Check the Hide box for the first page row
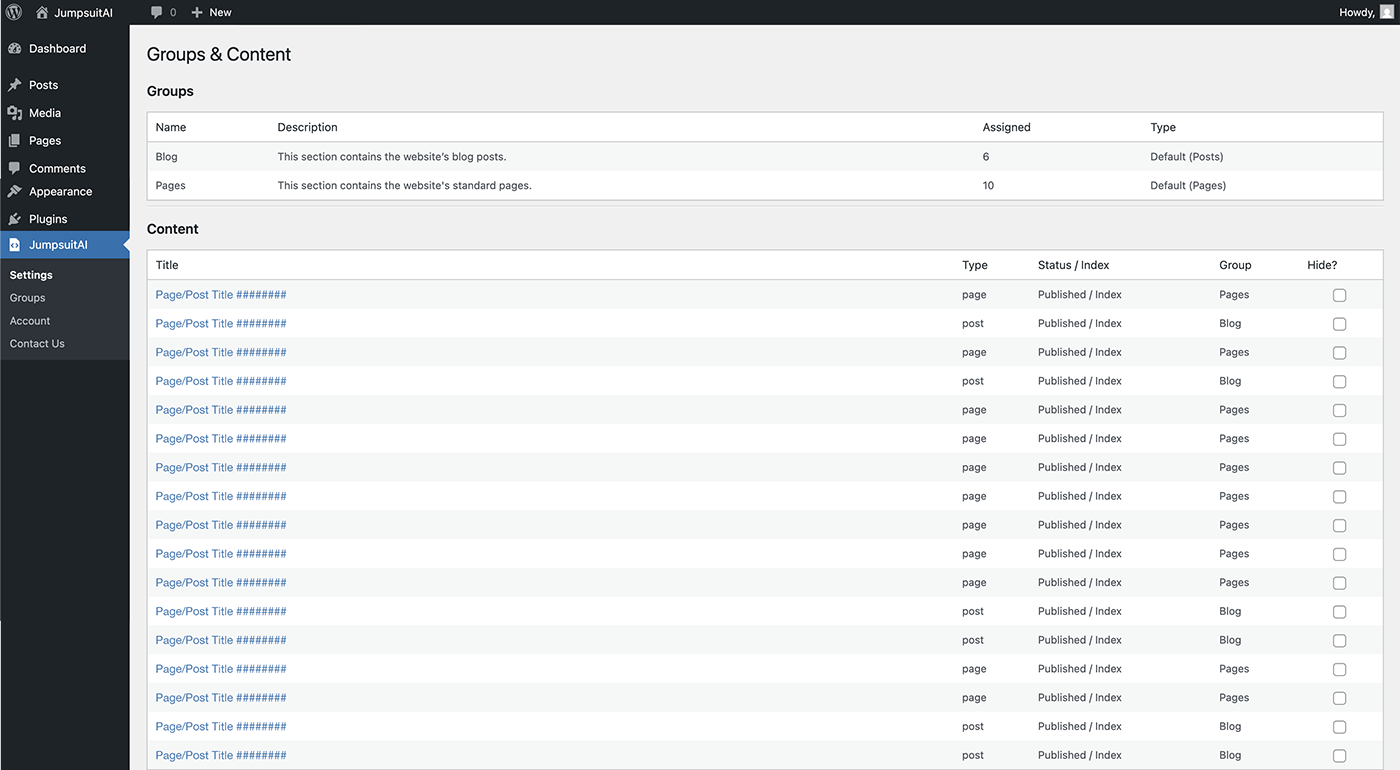Screen dimensions: 1400x770 [1339, 295]
